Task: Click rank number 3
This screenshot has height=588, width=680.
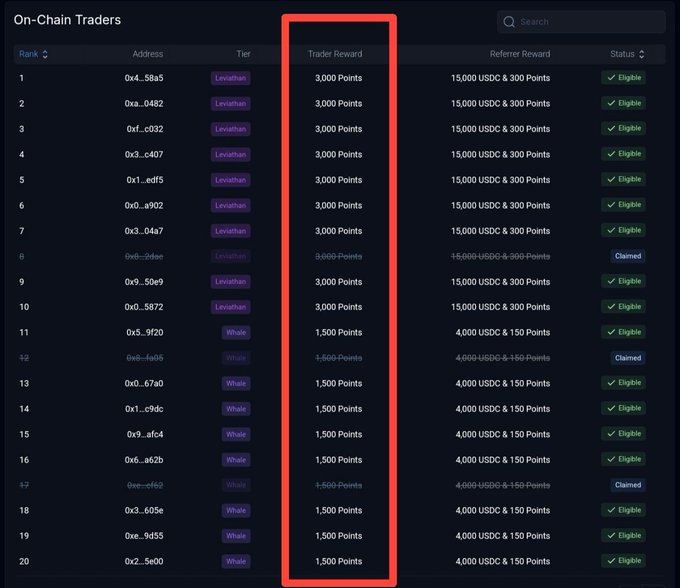Action: click(22, 129)
